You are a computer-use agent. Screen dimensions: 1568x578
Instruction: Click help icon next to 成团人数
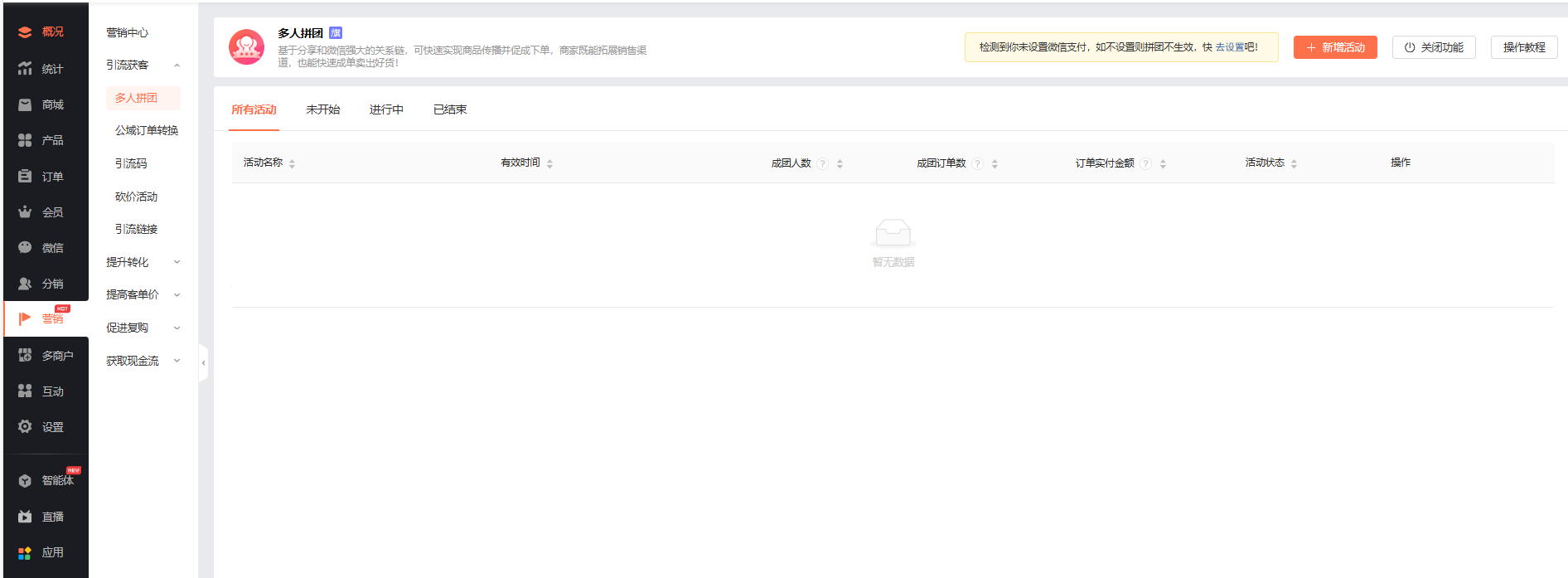(x=822, y=163)
